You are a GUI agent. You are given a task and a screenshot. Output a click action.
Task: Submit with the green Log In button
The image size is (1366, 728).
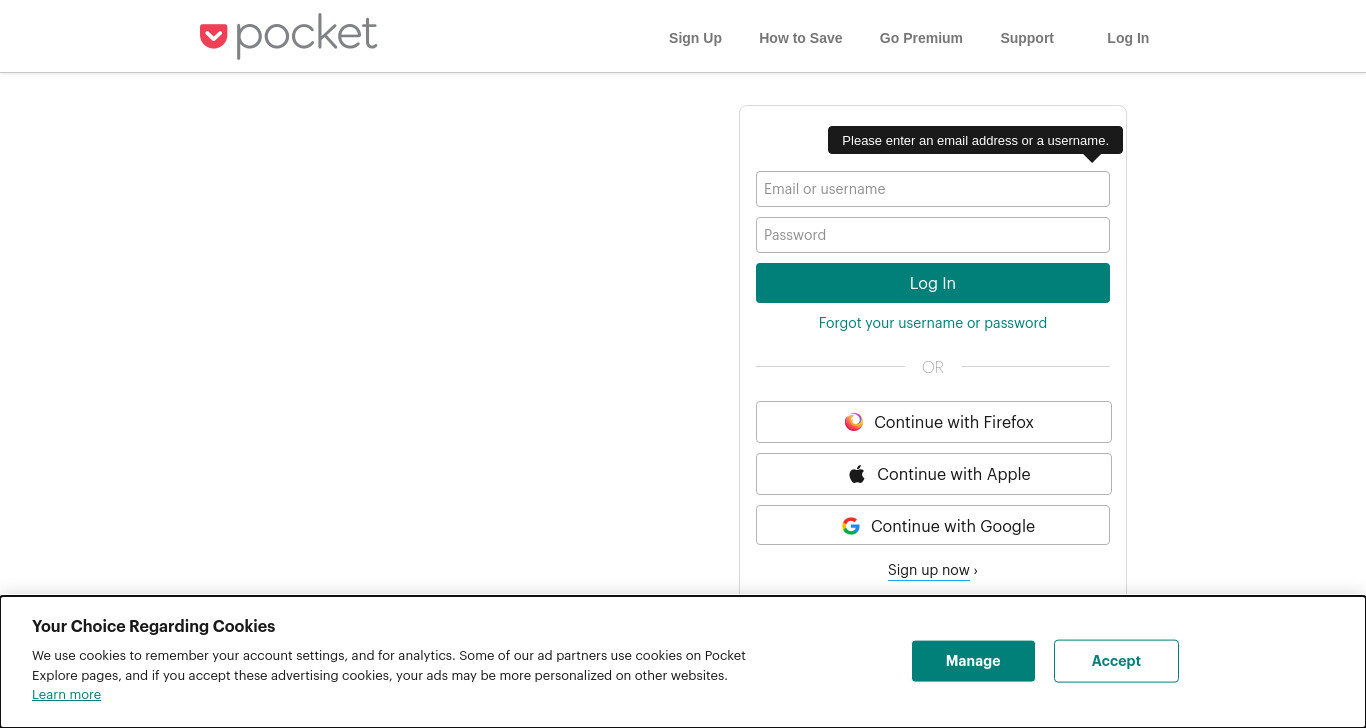(933, 283)
